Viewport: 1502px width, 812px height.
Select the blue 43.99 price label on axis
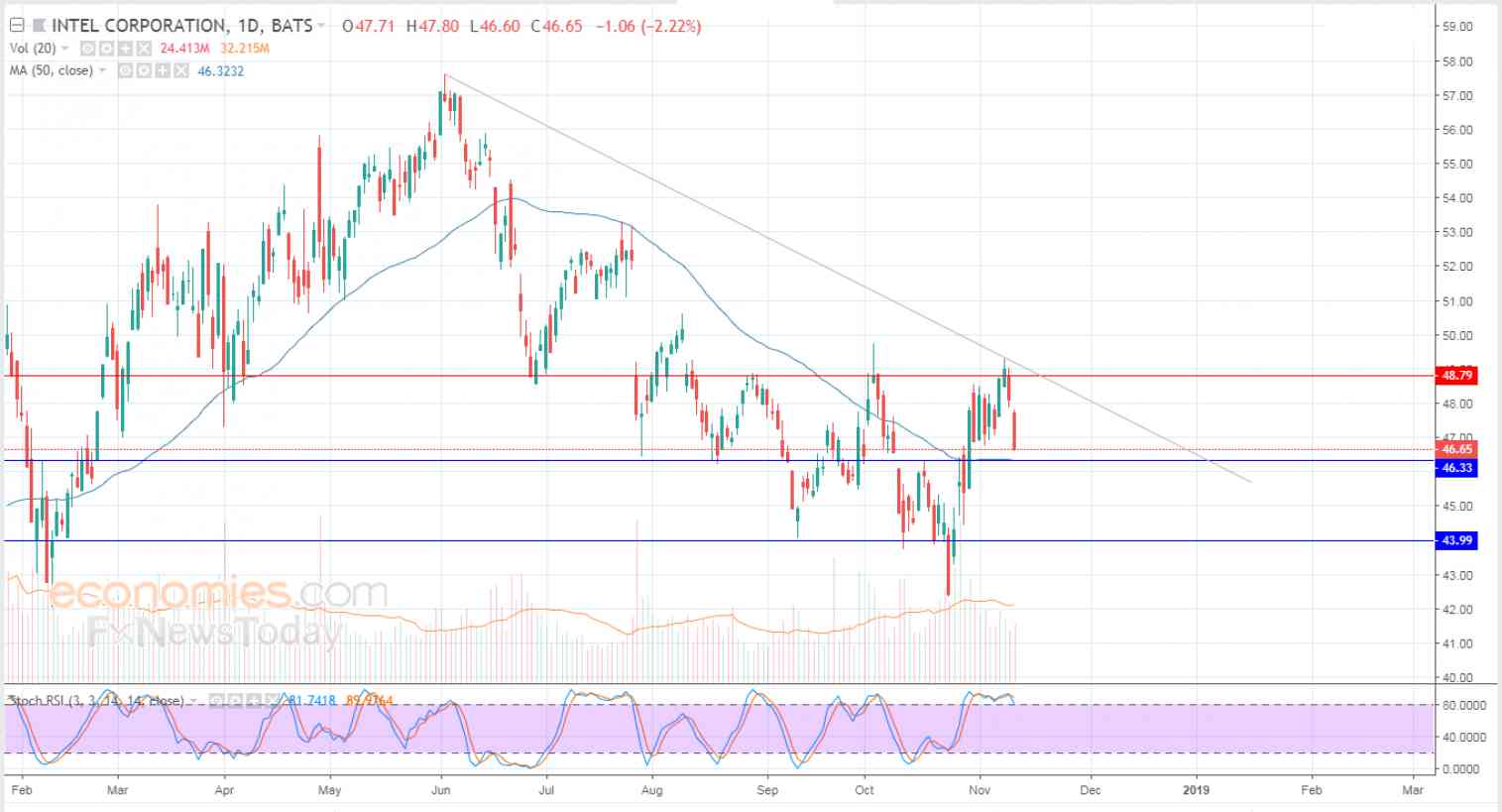[1456, 540]
